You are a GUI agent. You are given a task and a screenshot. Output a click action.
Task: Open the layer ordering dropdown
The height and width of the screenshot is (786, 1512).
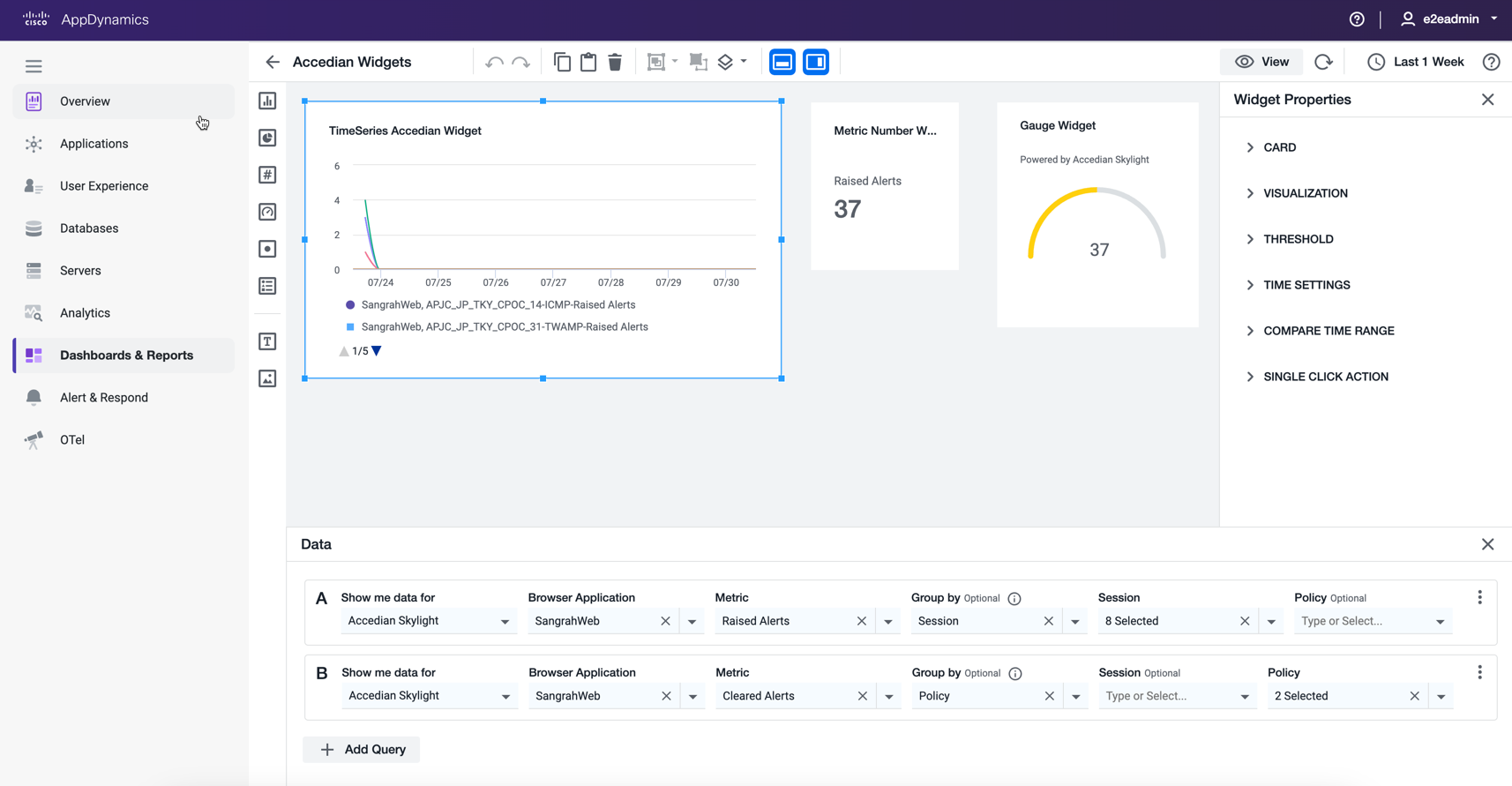(732, 62)
